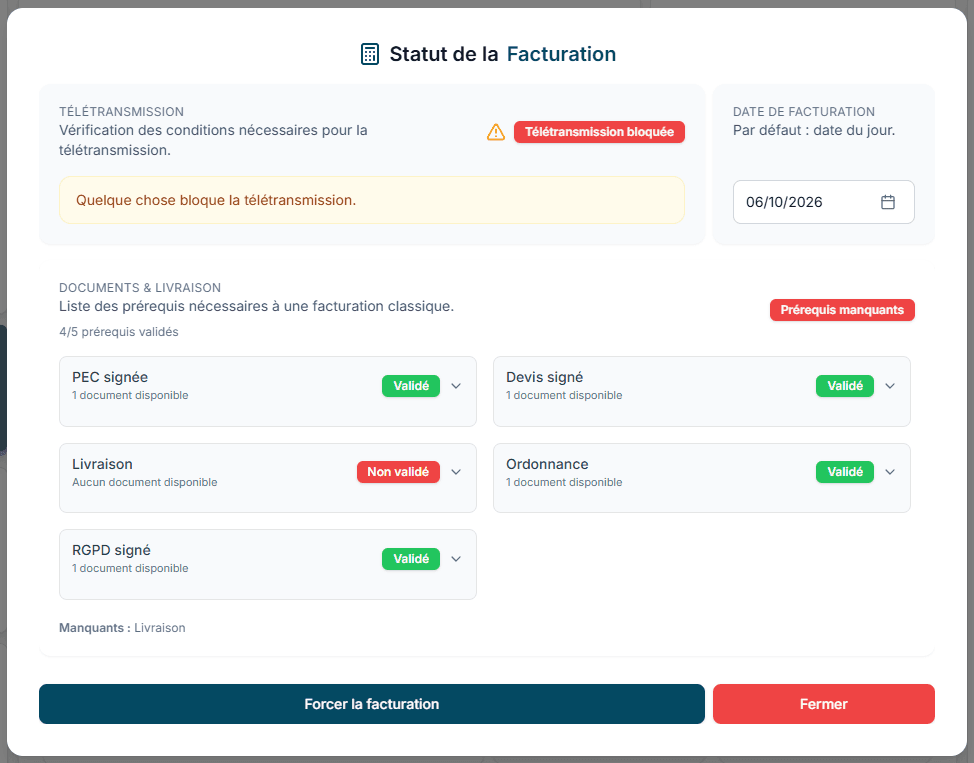Click the orange warning triangle icon
974x763 pixels.
[496, 132]
